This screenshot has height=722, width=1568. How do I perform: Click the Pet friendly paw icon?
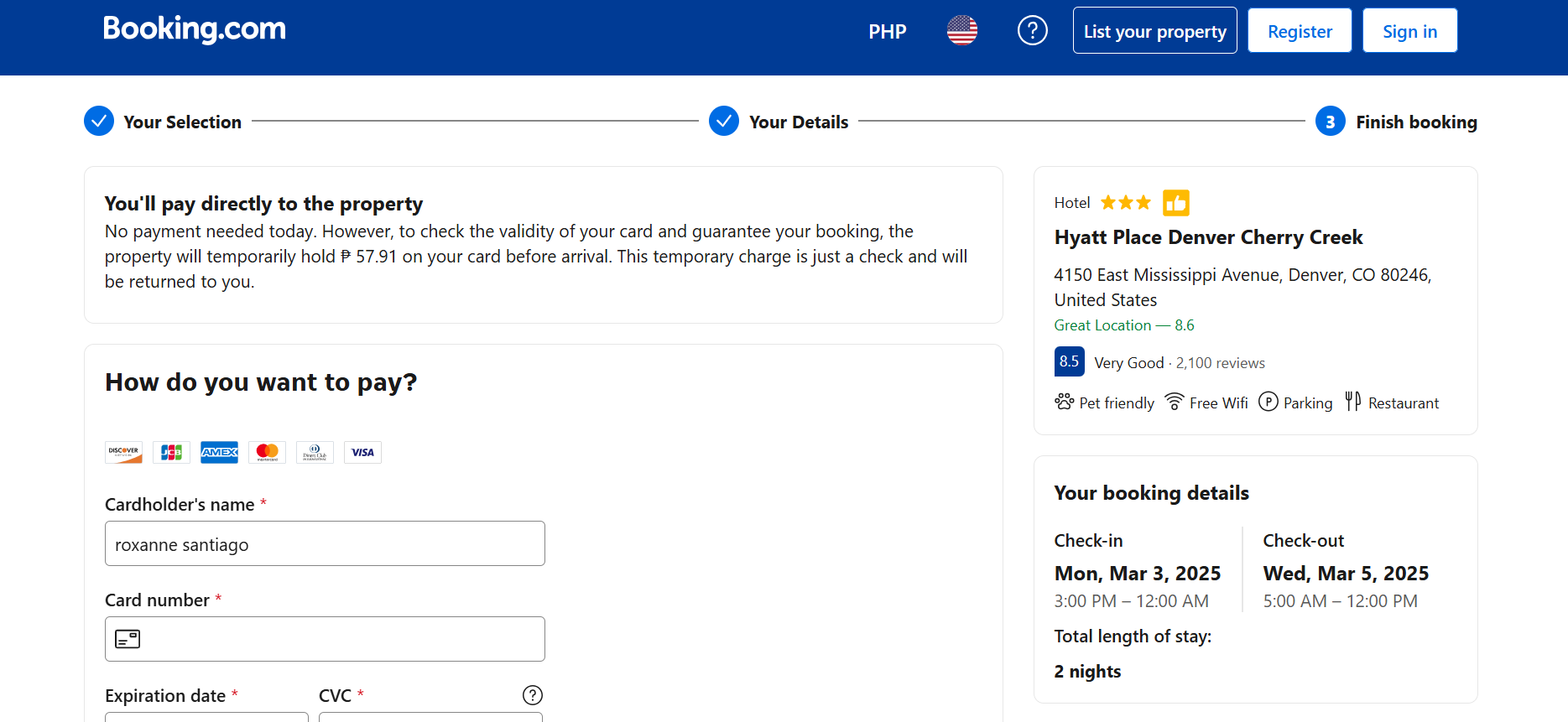click(1065, 402)
